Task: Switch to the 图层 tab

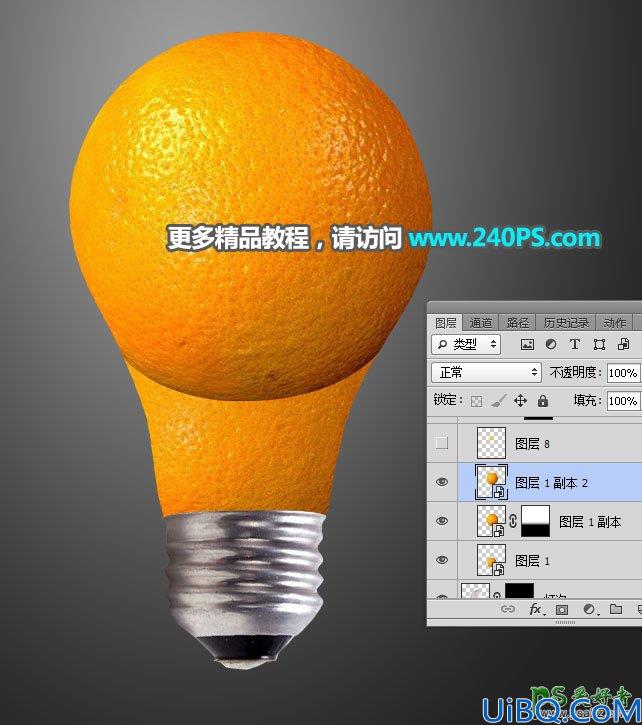Action: pos(446,323)
